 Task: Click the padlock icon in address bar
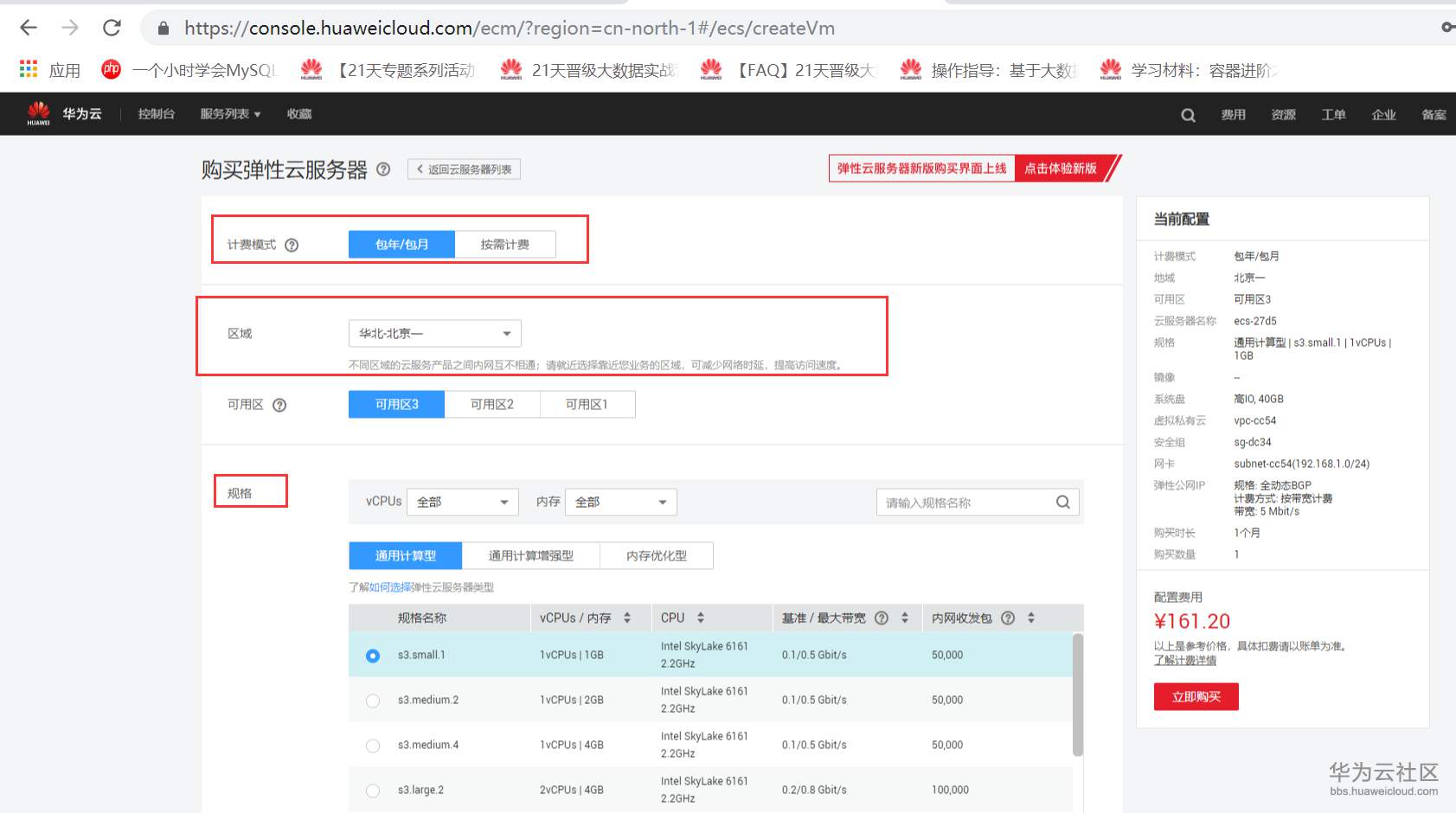(164, 29)
